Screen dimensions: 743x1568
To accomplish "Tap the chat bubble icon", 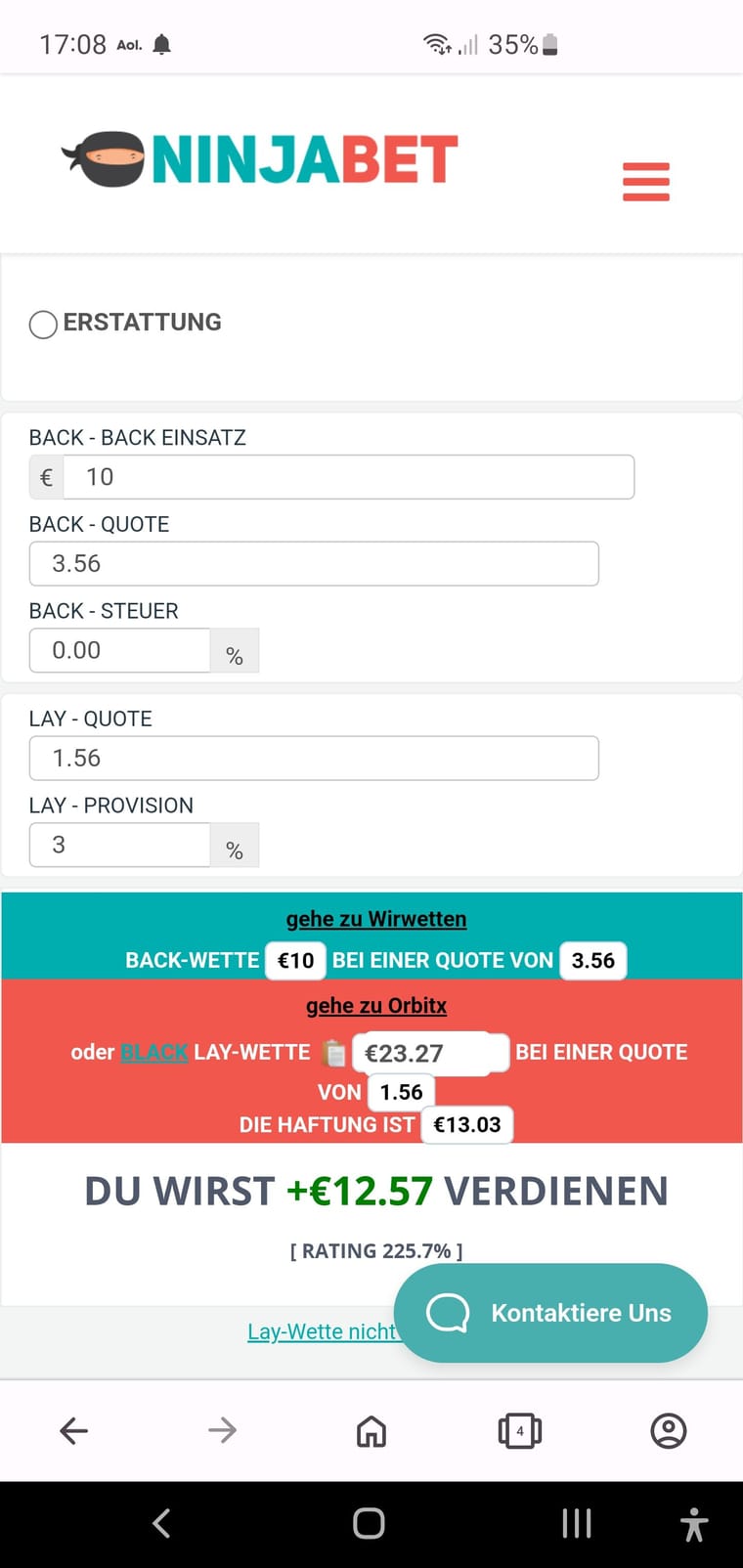I will pyautogui.click(x=449, y=1313).
